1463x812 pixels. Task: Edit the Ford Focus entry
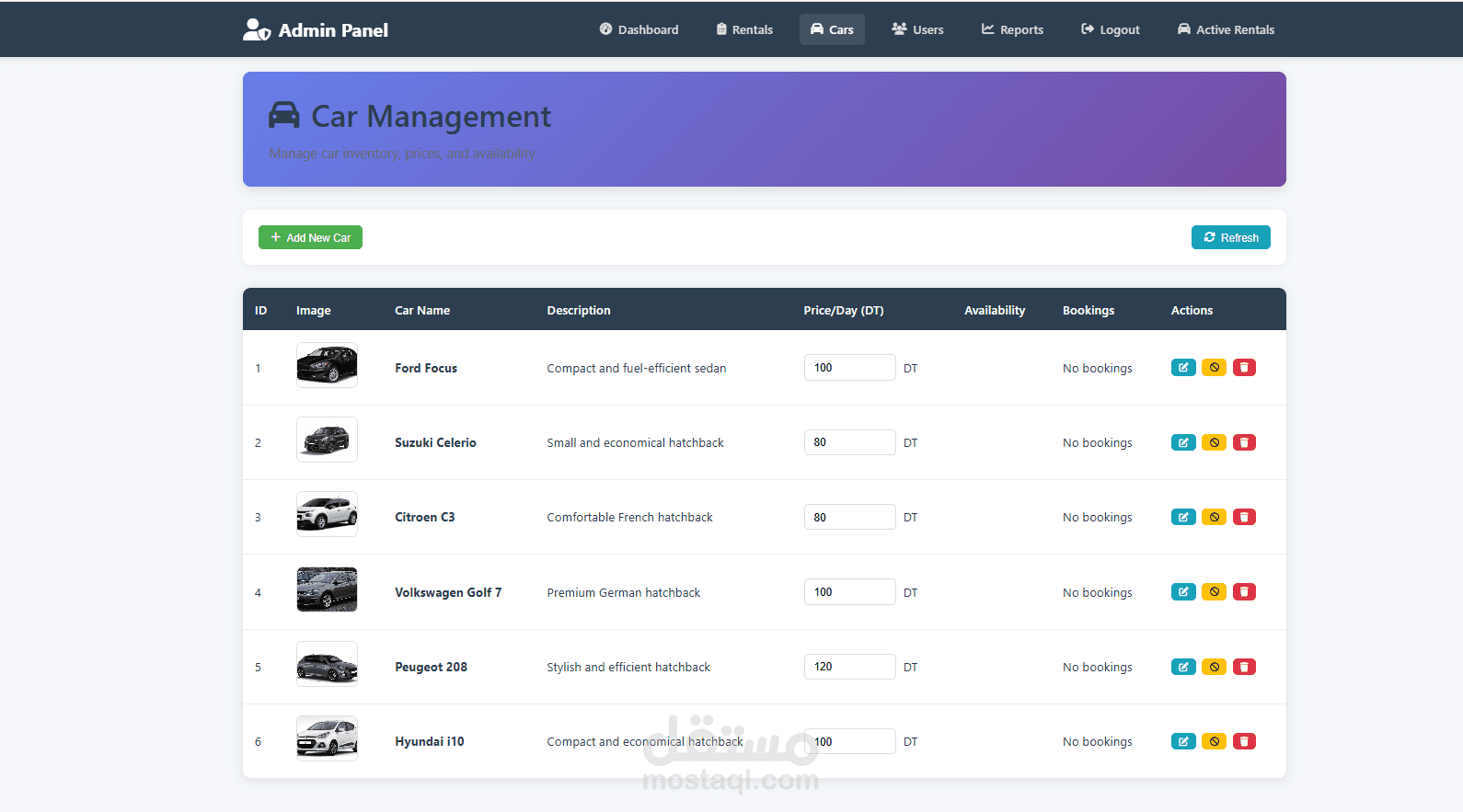coord(1183,368)
